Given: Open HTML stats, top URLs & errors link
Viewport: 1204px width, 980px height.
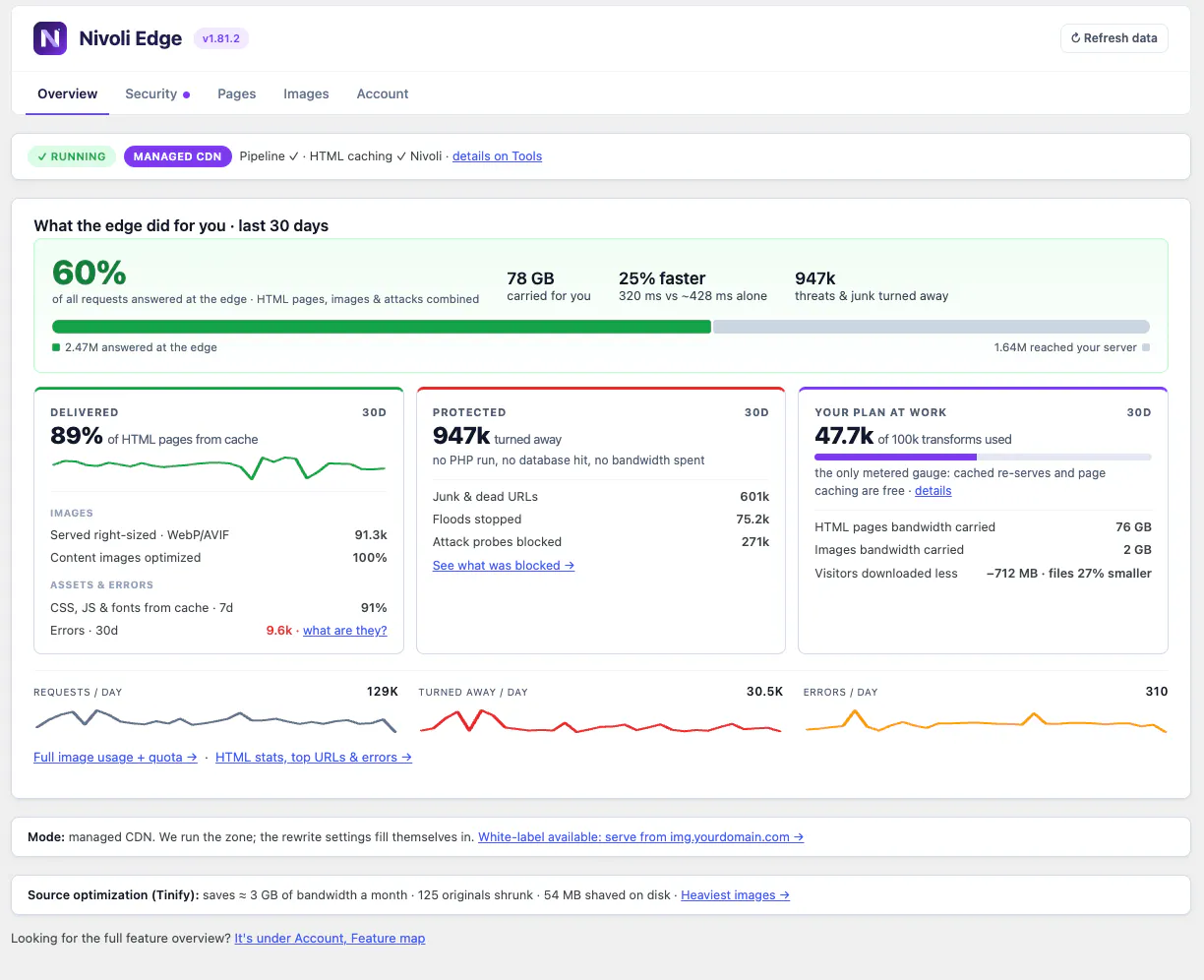Looking at the screenshot, I should (314, 758).
